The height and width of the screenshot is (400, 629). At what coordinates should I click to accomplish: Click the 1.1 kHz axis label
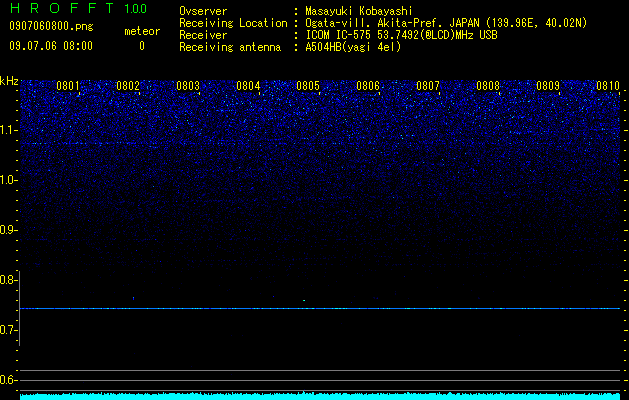coord(8,130)
